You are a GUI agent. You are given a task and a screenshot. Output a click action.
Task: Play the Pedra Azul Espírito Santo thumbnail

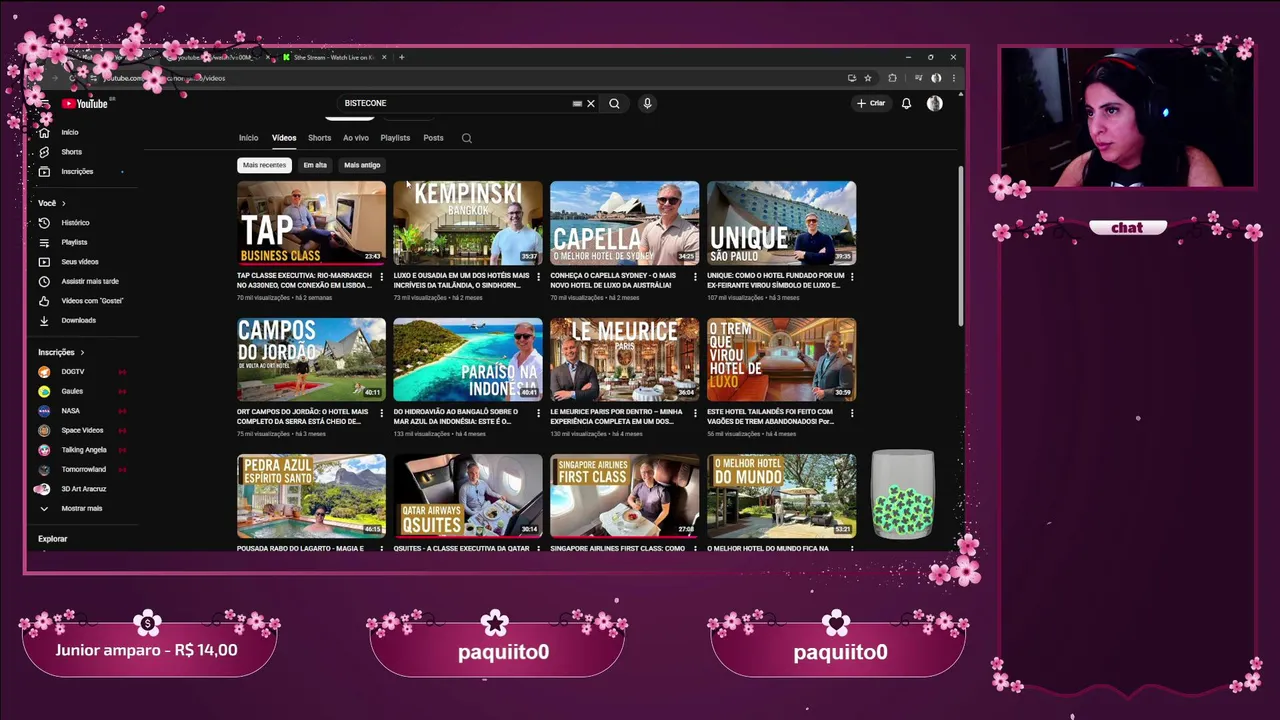point(311,496)
